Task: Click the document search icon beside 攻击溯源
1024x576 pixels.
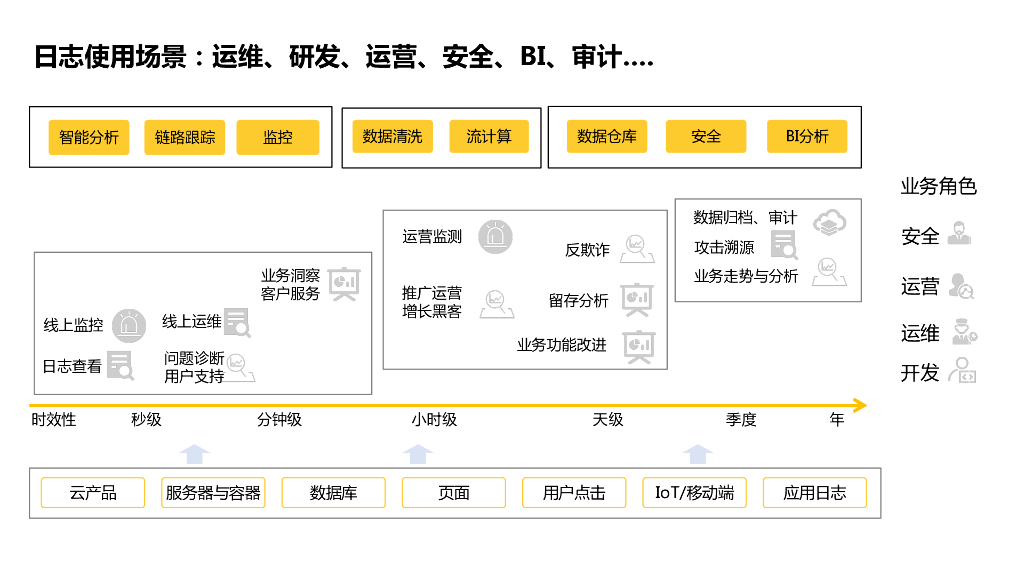Action: click(784, 245)
